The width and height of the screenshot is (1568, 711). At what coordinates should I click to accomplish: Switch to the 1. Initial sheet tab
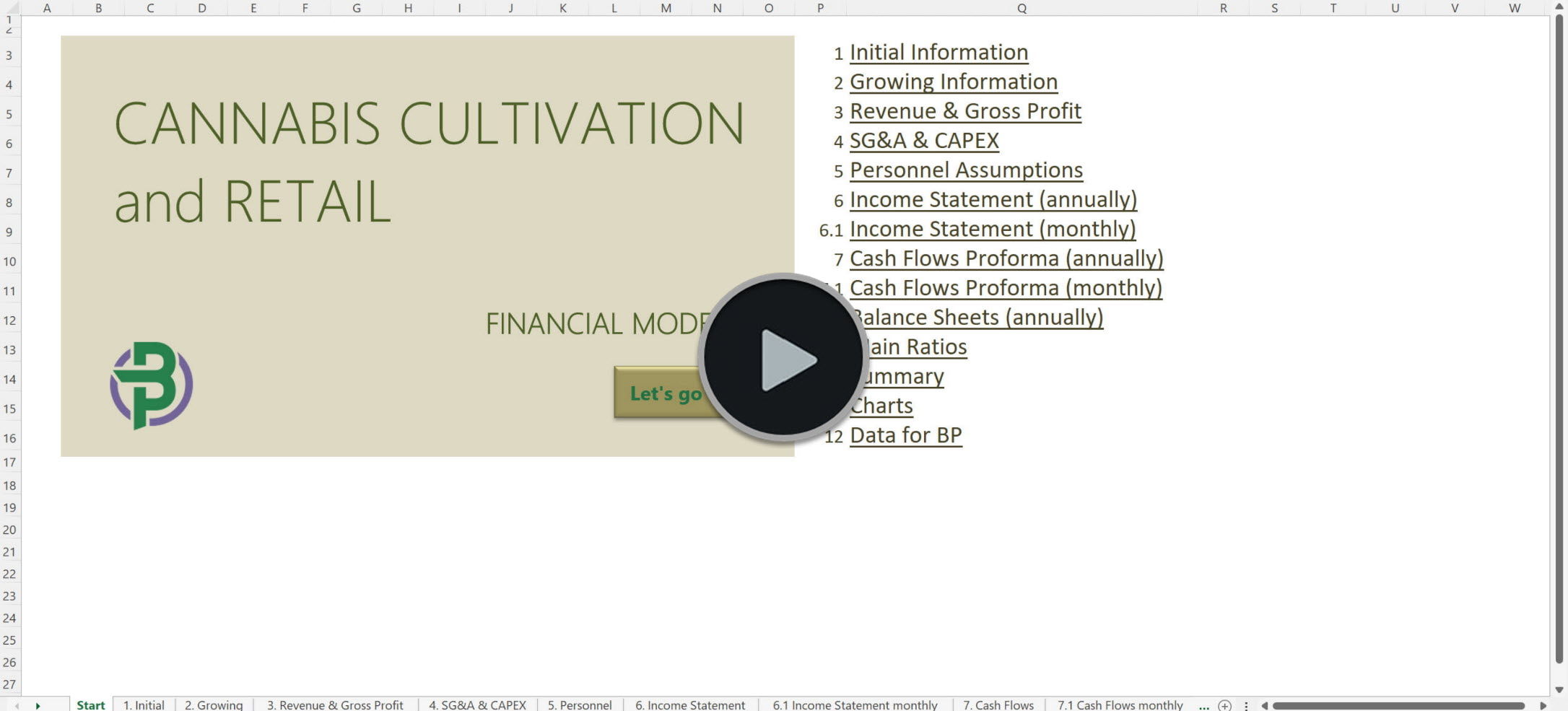(x=143, y=705)
